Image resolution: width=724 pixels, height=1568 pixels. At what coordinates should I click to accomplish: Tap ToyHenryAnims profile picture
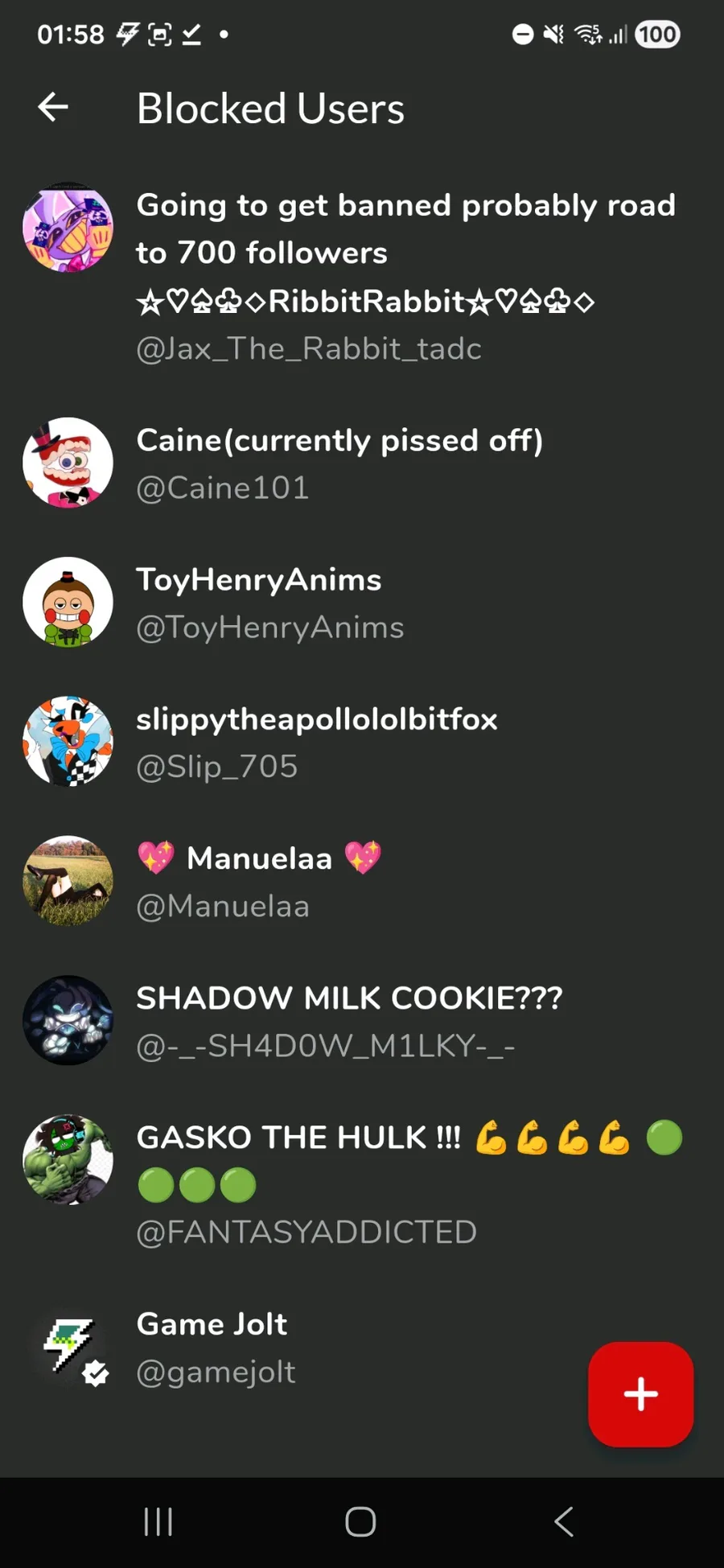pyautogui.click(x=68, y=602)
